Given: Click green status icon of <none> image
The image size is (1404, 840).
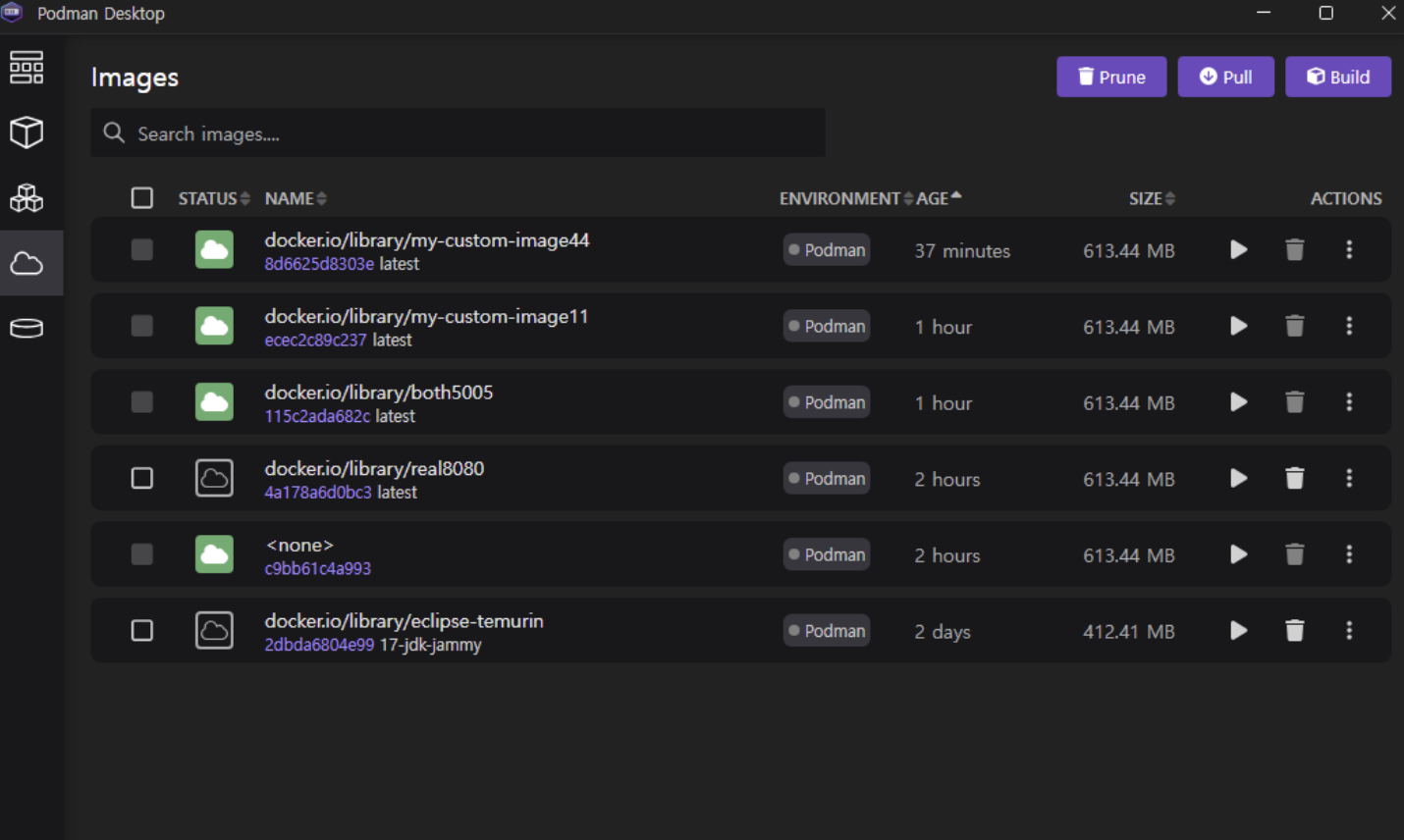Looking at the screenshot, I should click(x=214, y=554).
